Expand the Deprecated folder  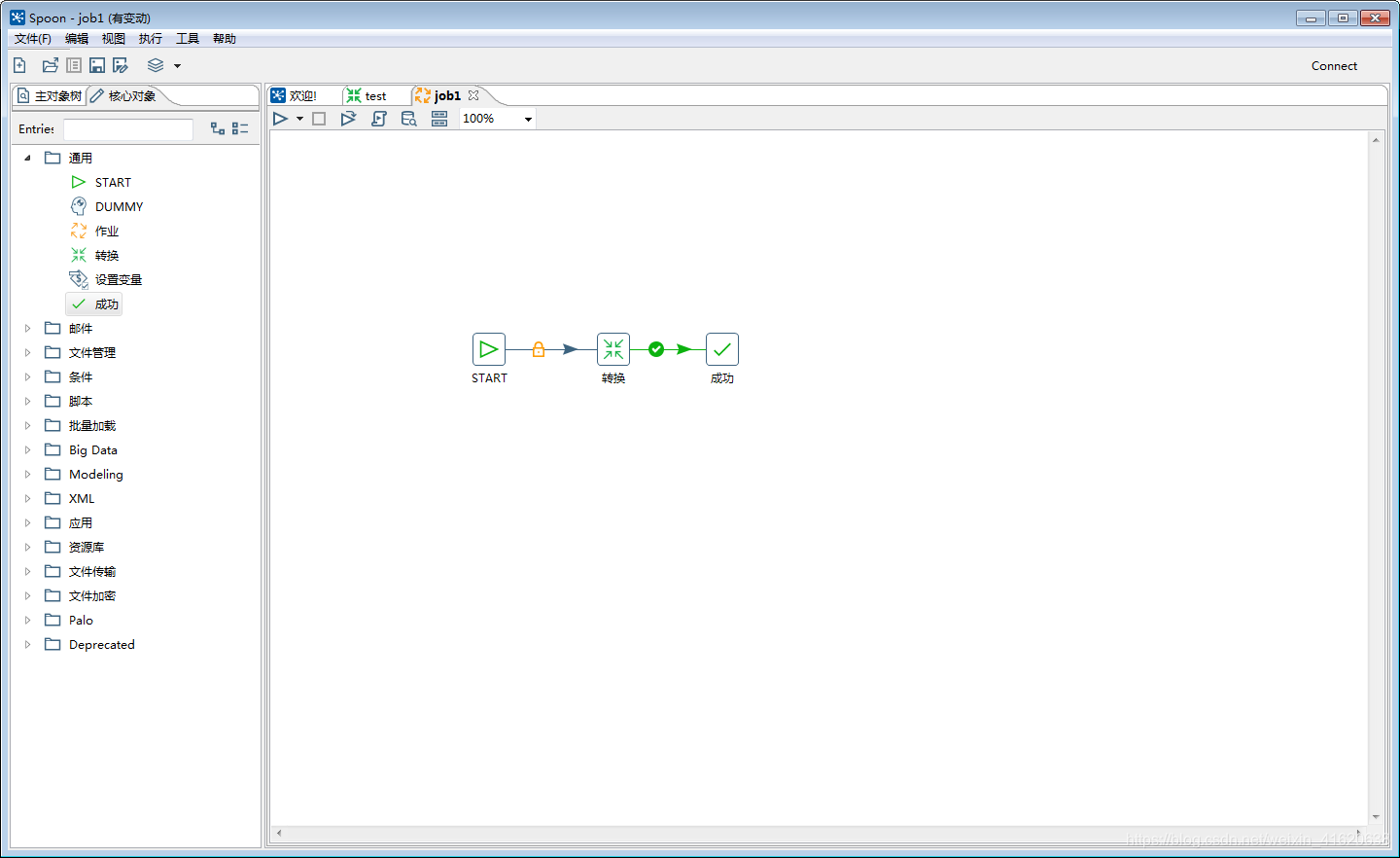click(x=27, y=644)
